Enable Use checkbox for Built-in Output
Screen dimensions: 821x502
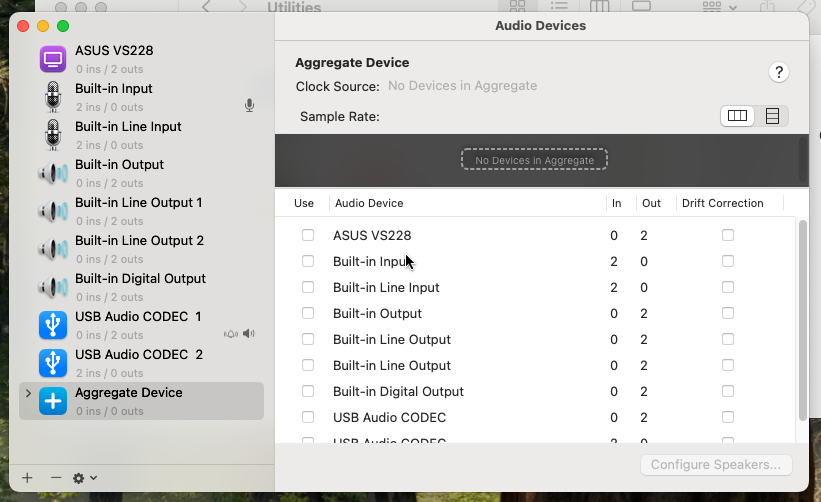pyautogui.click(x=308, y=313)
